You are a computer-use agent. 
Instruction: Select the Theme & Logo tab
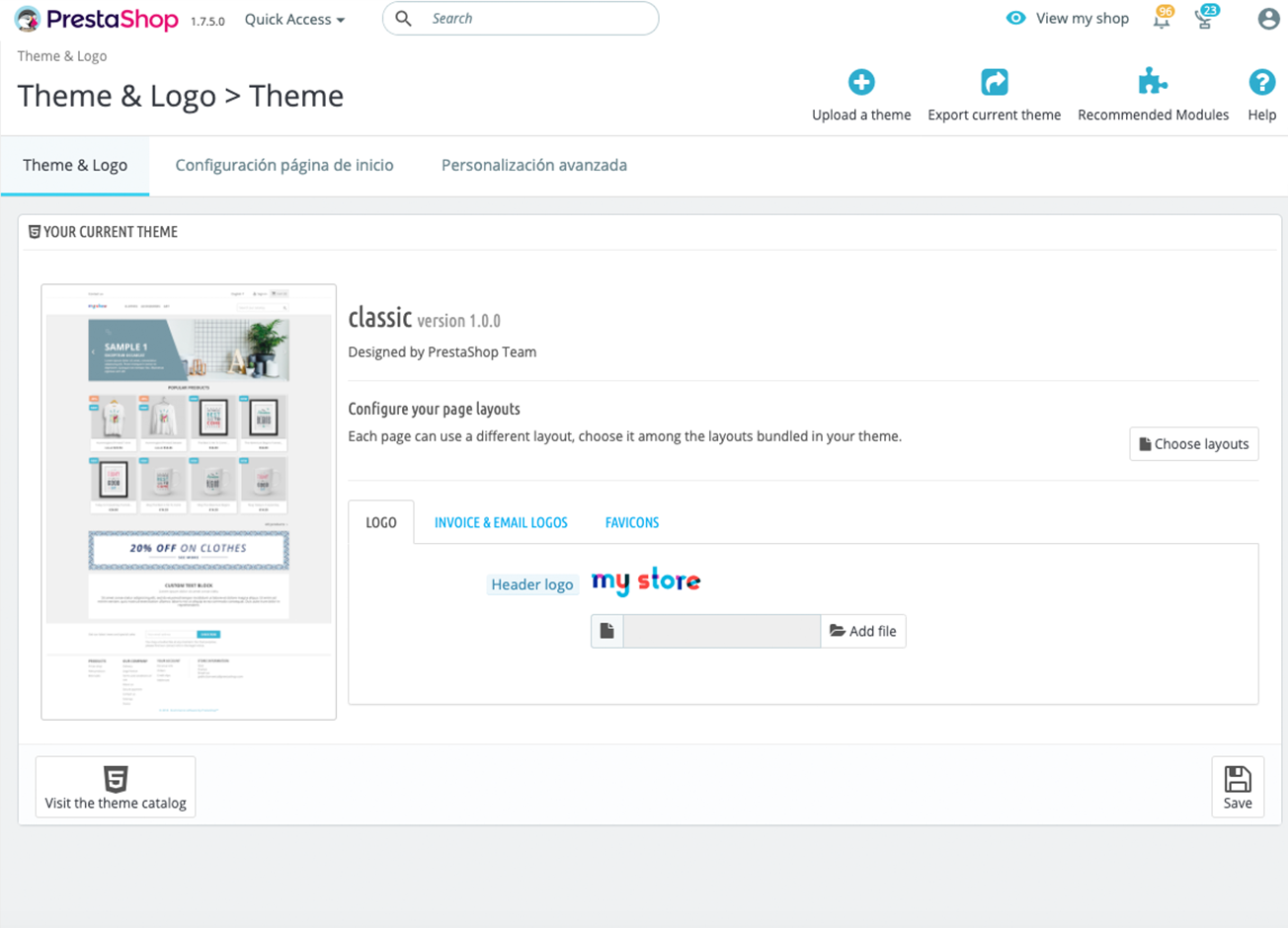coord(75,166)
